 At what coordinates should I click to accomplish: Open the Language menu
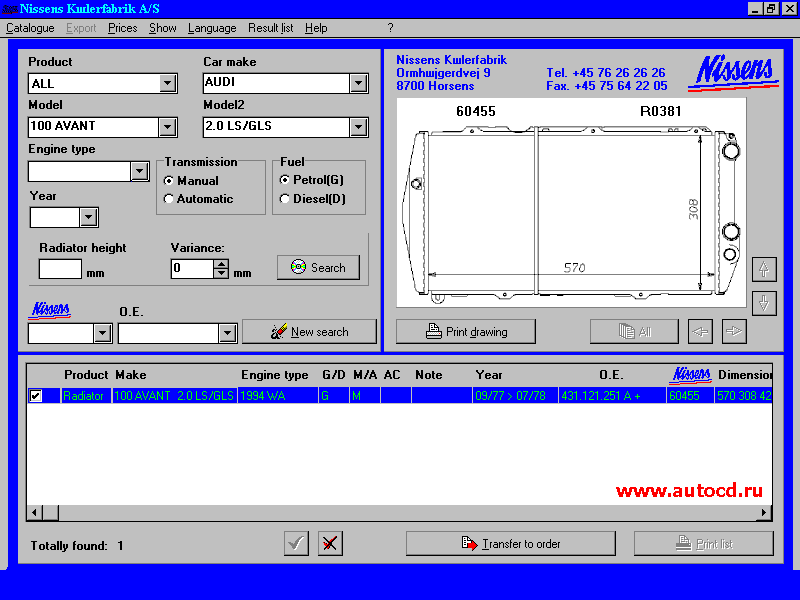pyautogui.click(x=212, y=28)
